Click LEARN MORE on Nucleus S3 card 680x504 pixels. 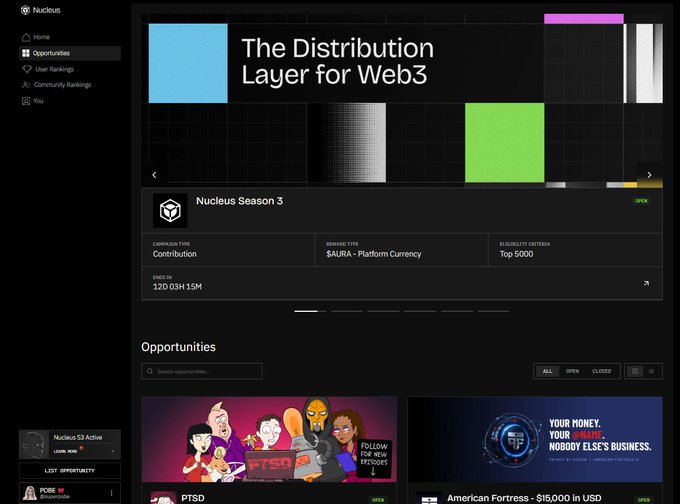tap(65, 452)
